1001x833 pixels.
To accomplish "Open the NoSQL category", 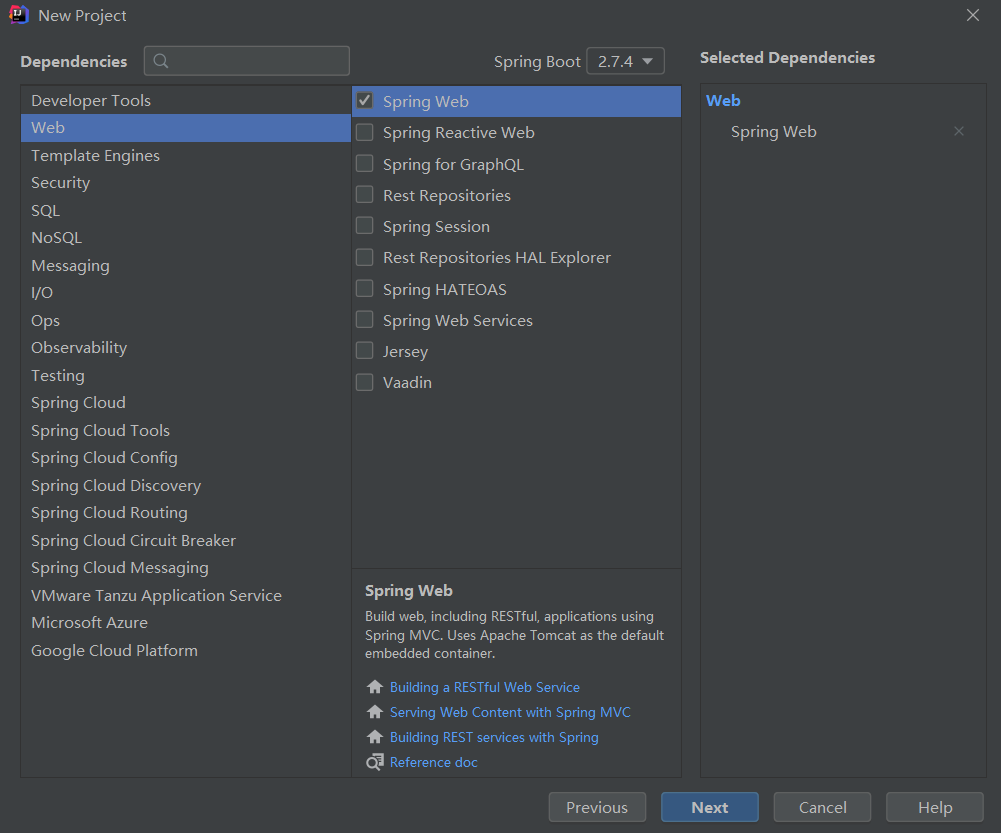I will click(186, 237).
